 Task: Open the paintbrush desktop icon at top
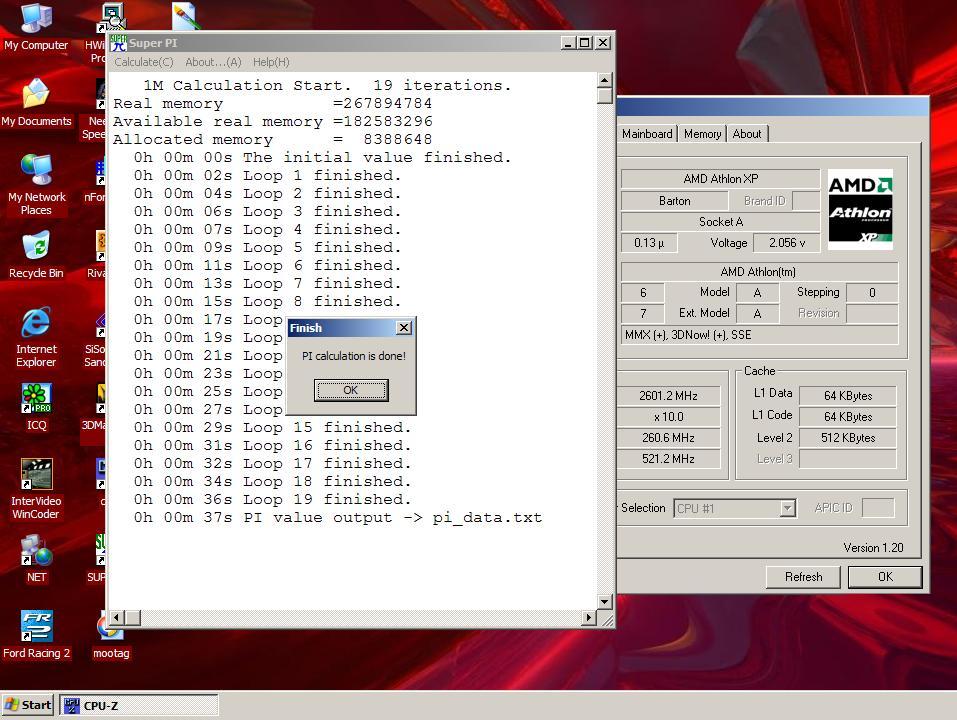click(x=185, y=16)
